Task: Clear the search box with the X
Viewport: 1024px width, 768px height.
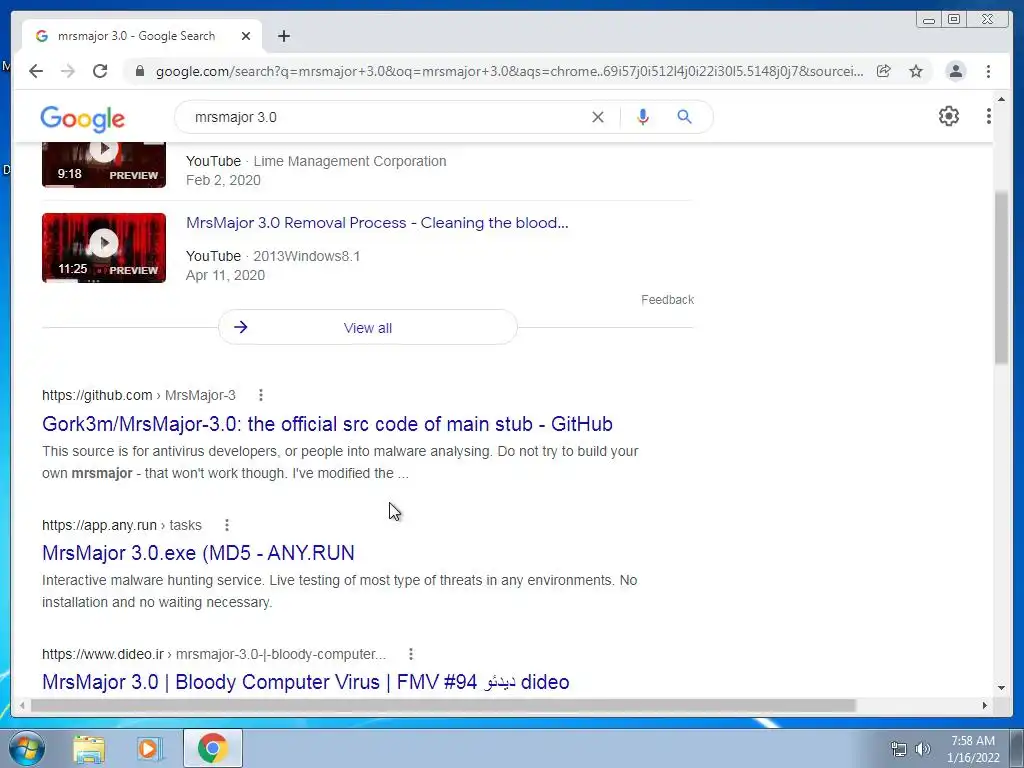Action: point(598,117)
